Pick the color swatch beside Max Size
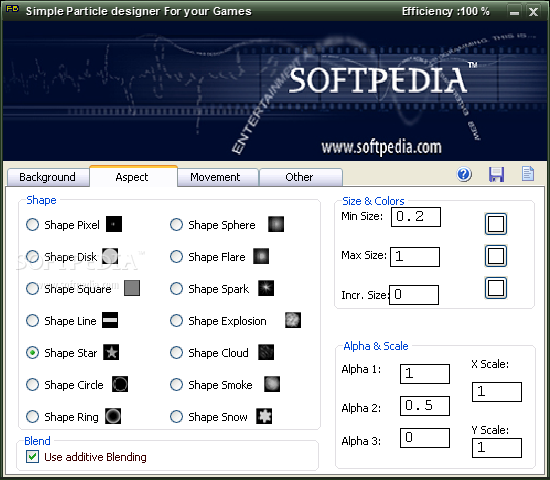Screen dimensions: 550x480 point(496,256)
